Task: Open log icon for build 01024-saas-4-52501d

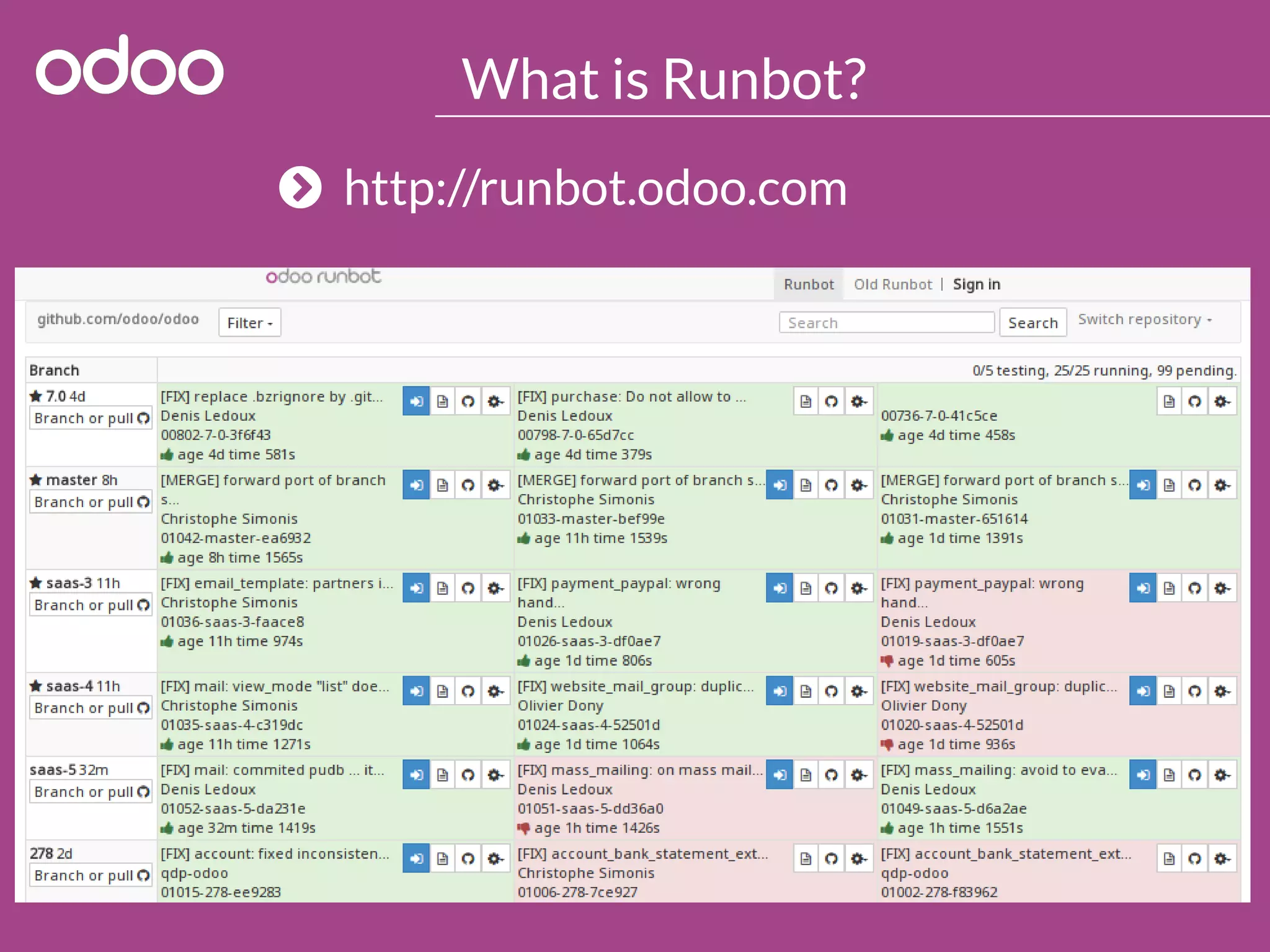Action: pyautogui.click(x=806, y=690)
